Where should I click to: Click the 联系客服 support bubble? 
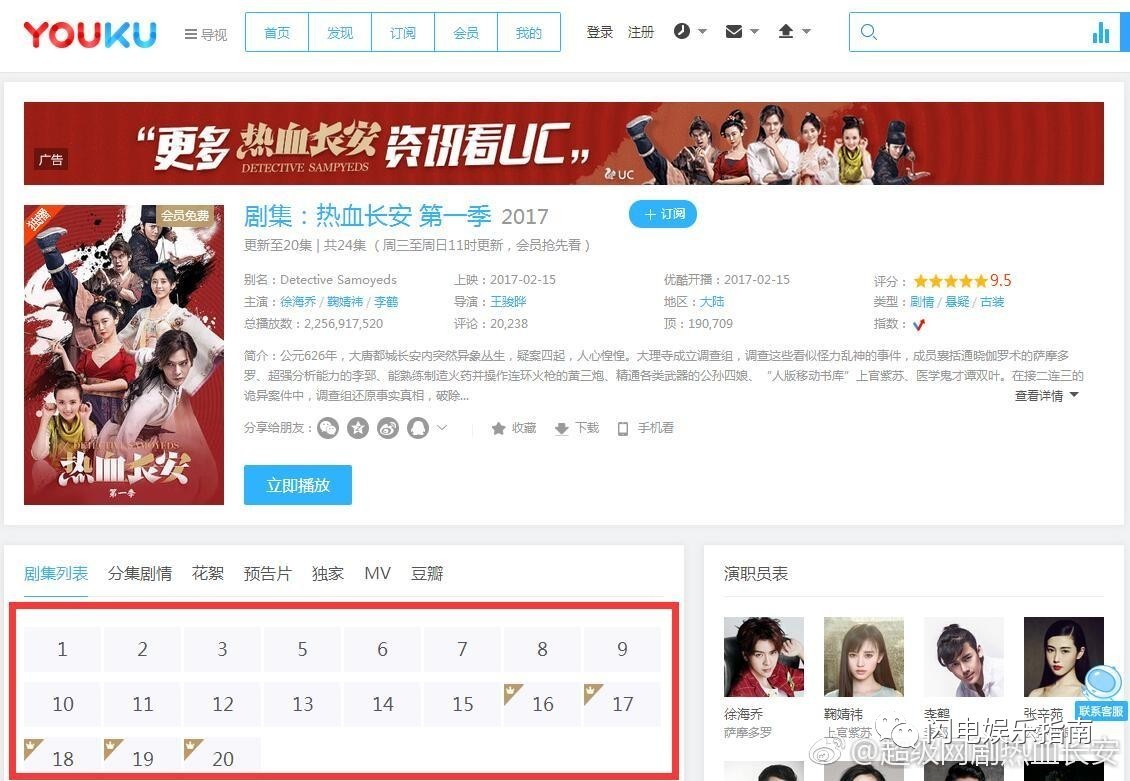pos(1101,691)
